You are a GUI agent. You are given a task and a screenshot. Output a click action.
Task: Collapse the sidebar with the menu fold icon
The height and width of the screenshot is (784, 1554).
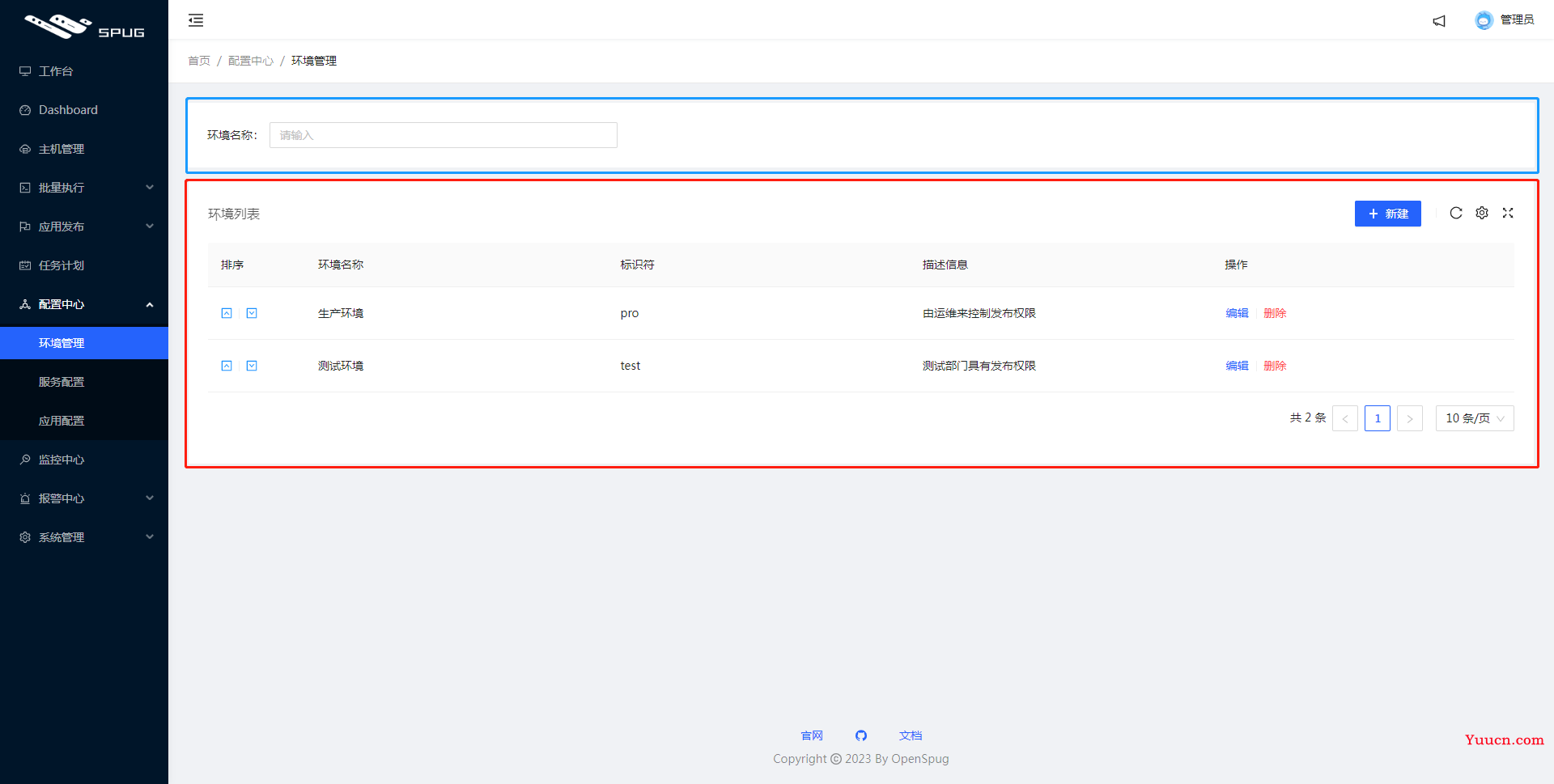pyautogui.click(x=196, y=20)
